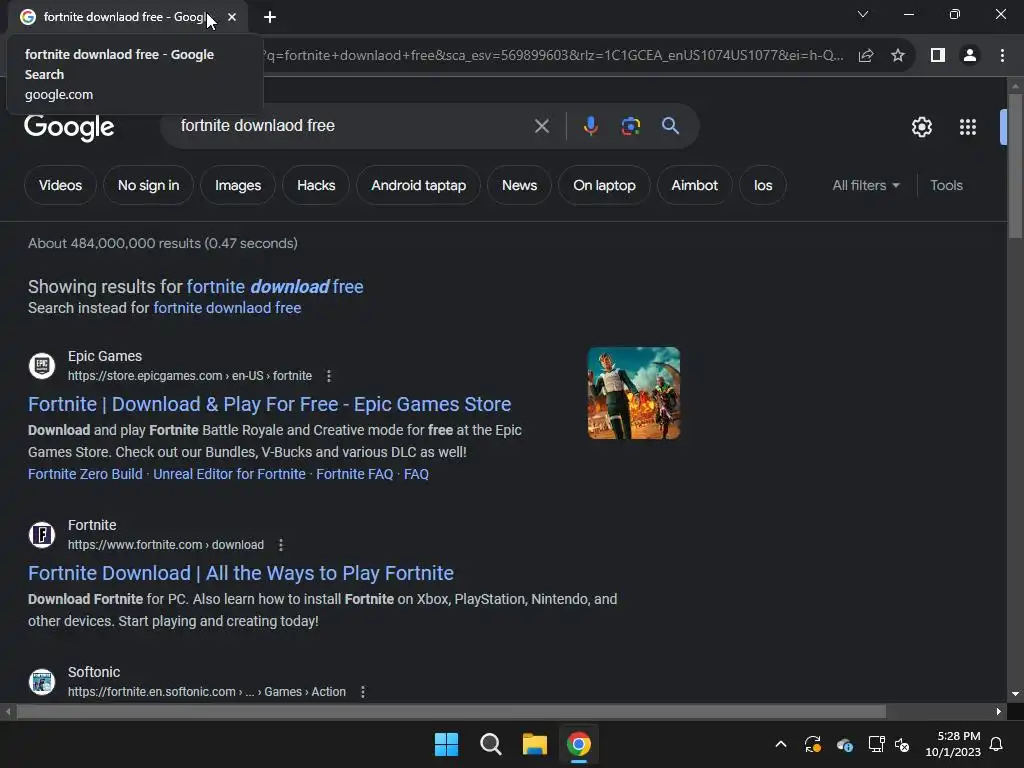
Task: Click the Chrome address bar URL
Action: pos(554,56)
